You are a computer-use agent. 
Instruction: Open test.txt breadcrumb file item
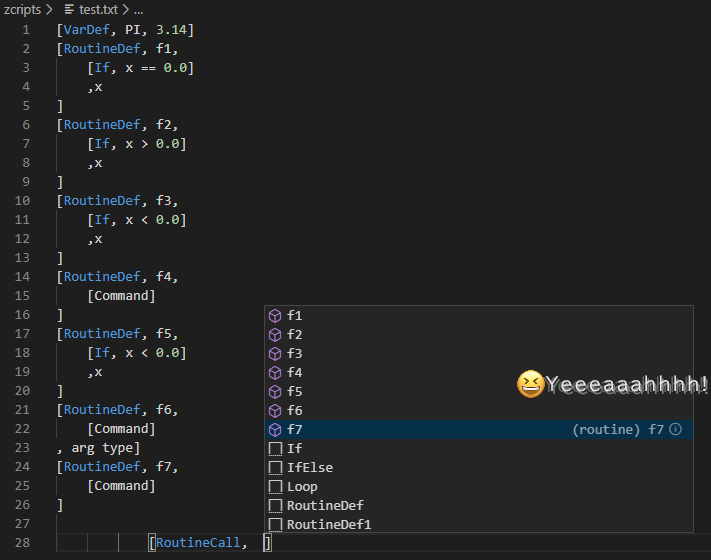click(x=97, y=8)
